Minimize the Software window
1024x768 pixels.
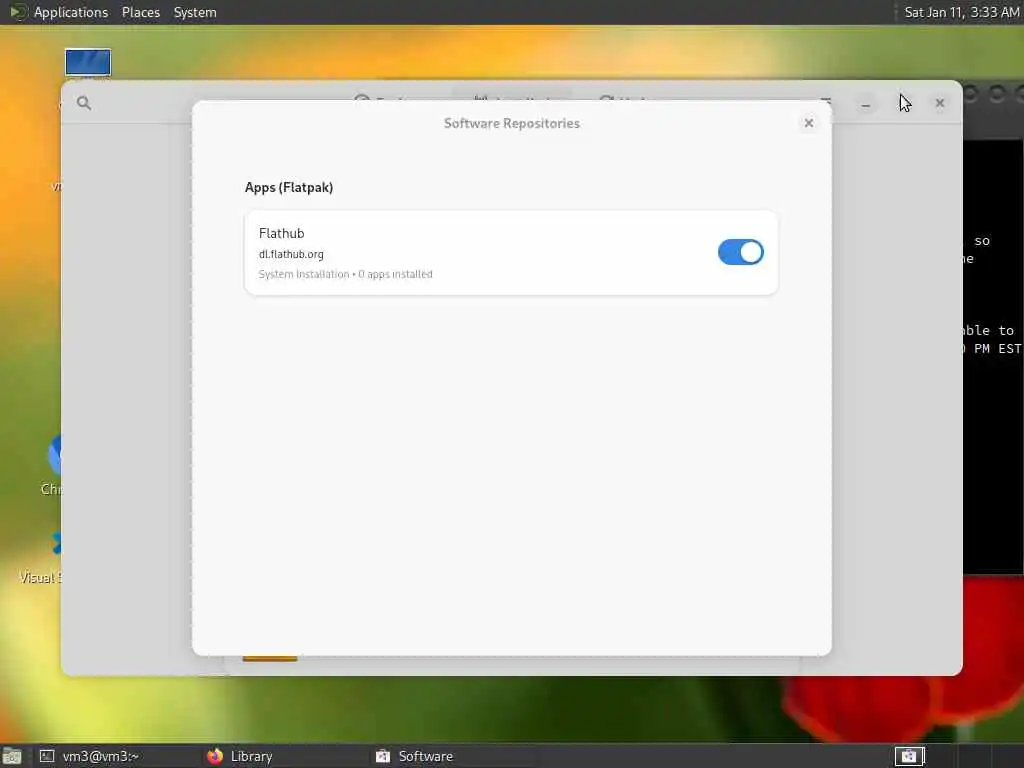(x=866, y=103)
